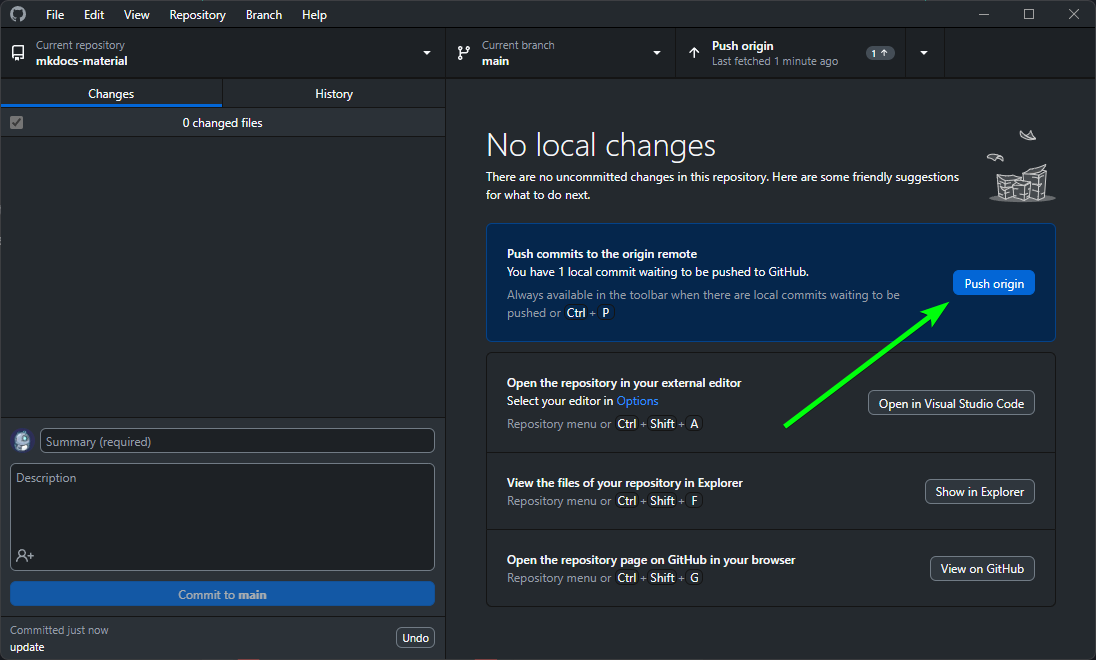
Task: Click the user avatar beside Summary field
Action: coord(22,441)
